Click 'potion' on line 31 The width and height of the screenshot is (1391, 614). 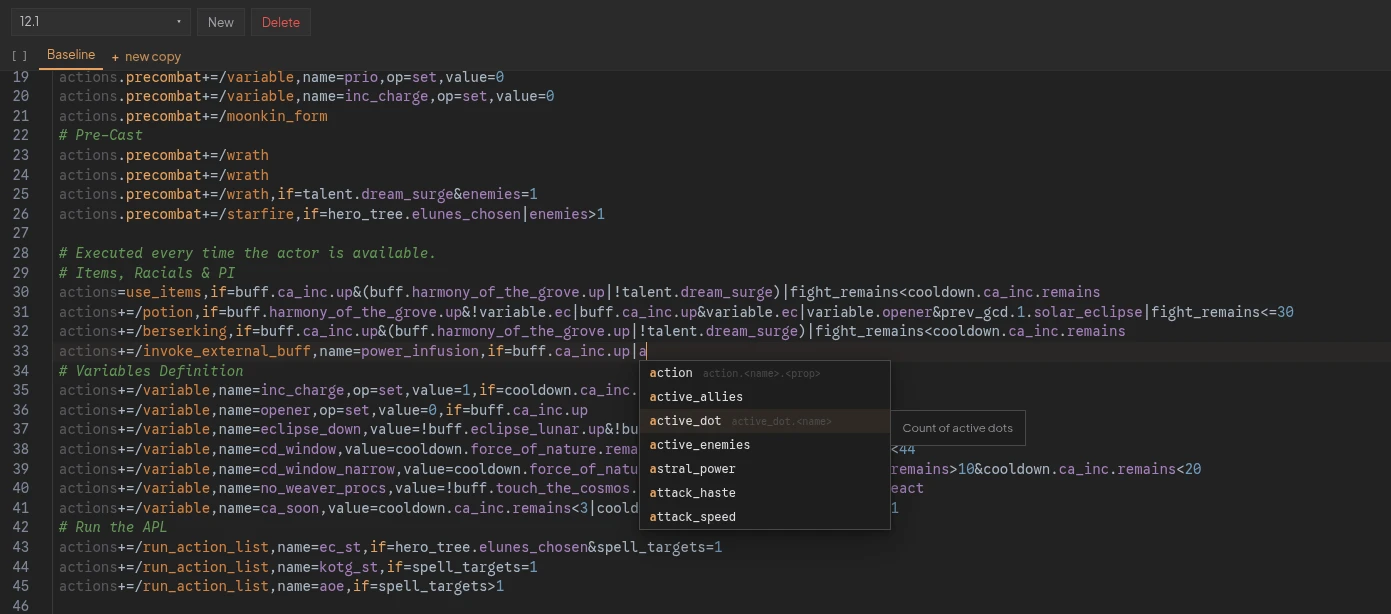[168, 312]
